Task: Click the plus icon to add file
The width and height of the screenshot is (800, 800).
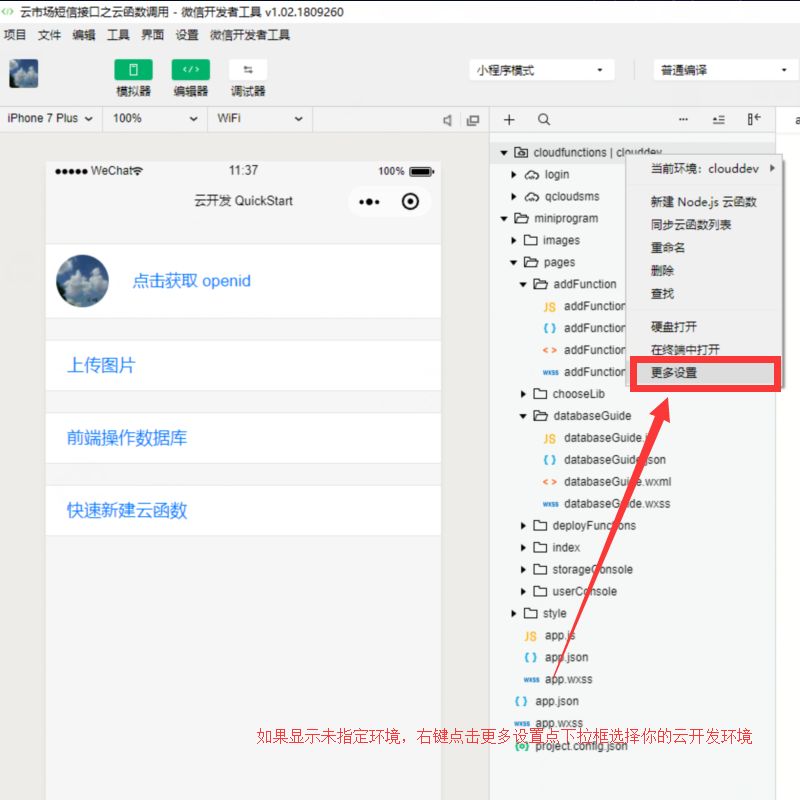Action: tap(509, 119)
